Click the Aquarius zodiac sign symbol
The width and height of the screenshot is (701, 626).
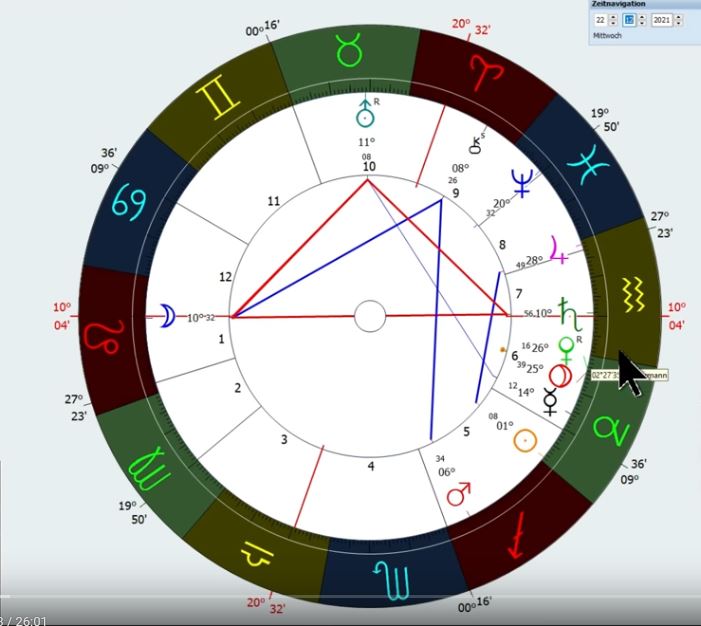tap(633, 295)
